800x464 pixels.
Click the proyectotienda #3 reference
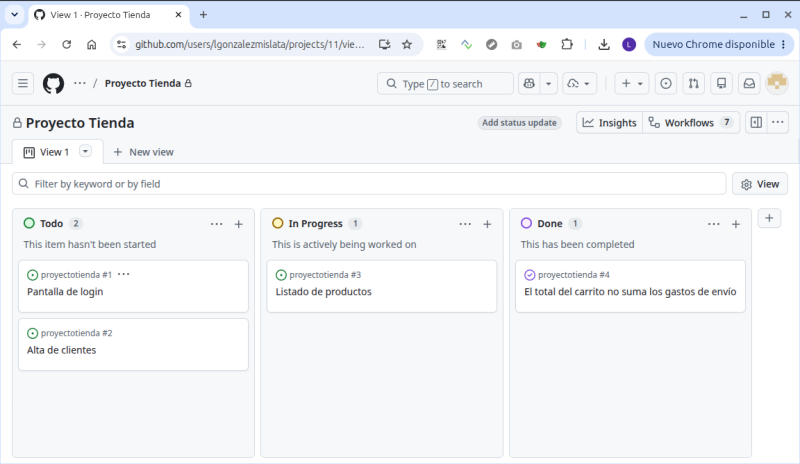(x=325, y=275)
